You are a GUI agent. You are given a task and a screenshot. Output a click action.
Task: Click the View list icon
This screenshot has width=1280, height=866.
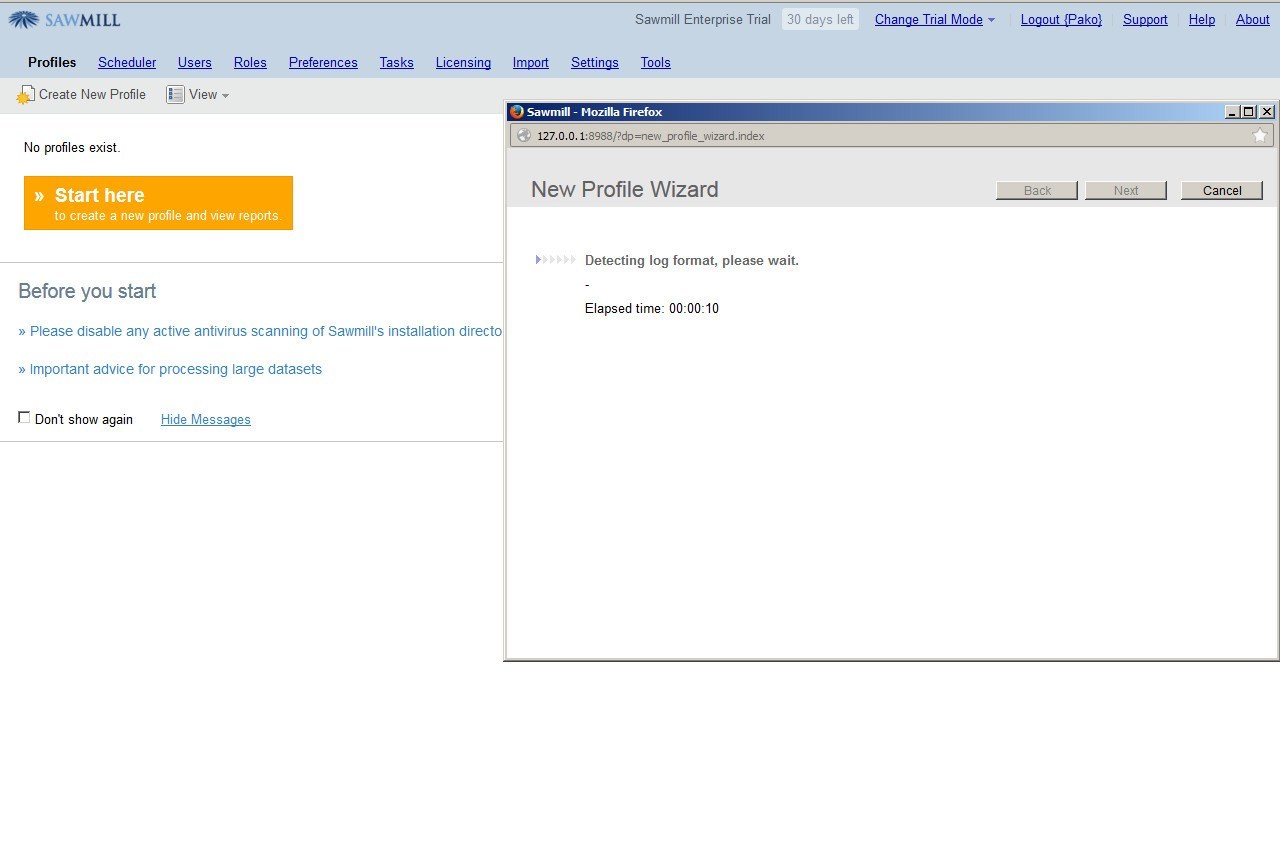(x=175, y=94)
